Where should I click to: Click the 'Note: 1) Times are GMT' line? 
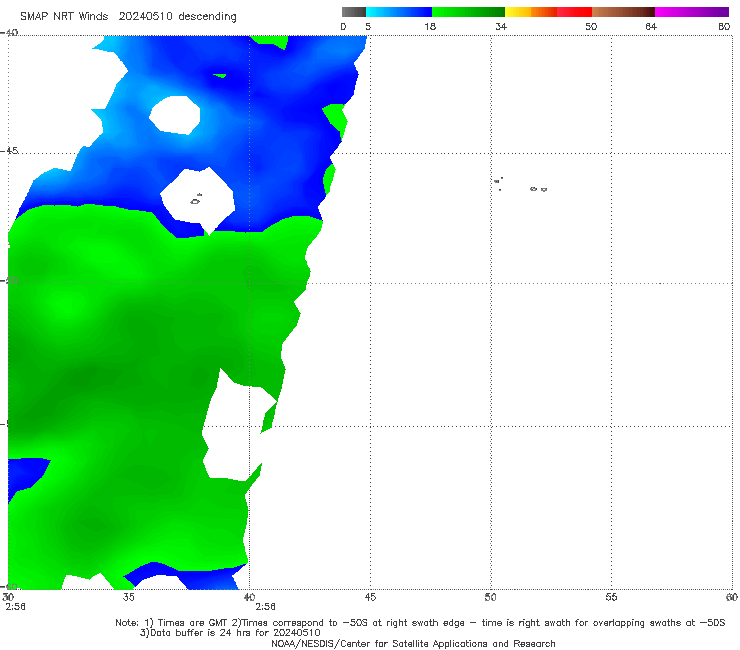pos(420,623)
